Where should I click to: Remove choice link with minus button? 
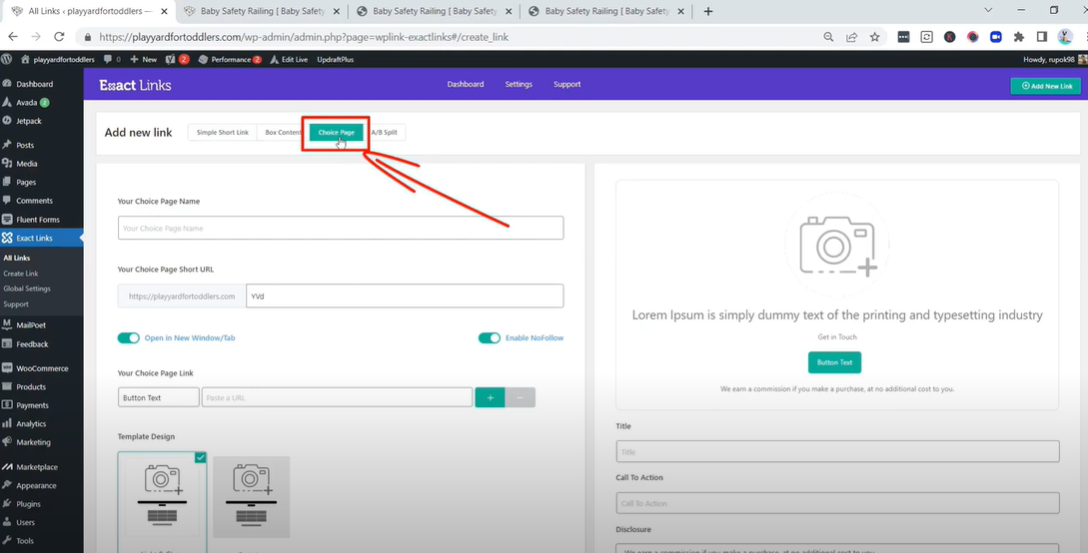520,398
